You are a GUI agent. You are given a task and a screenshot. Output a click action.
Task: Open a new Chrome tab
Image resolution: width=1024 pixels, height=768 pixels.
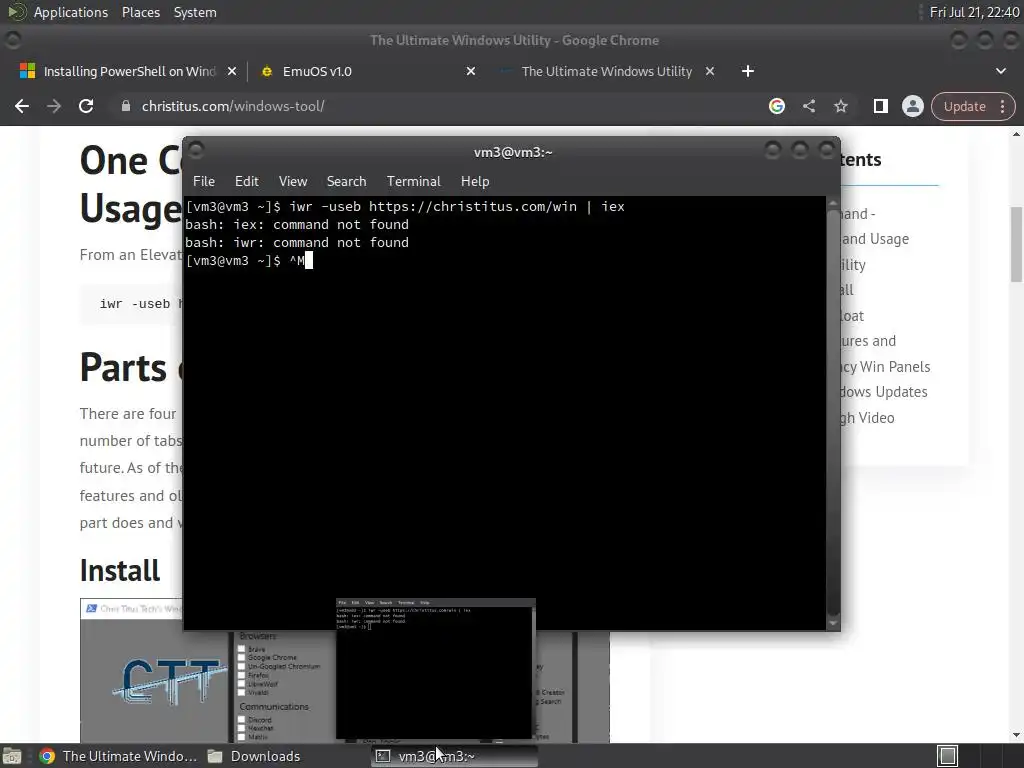click(748, 71)
